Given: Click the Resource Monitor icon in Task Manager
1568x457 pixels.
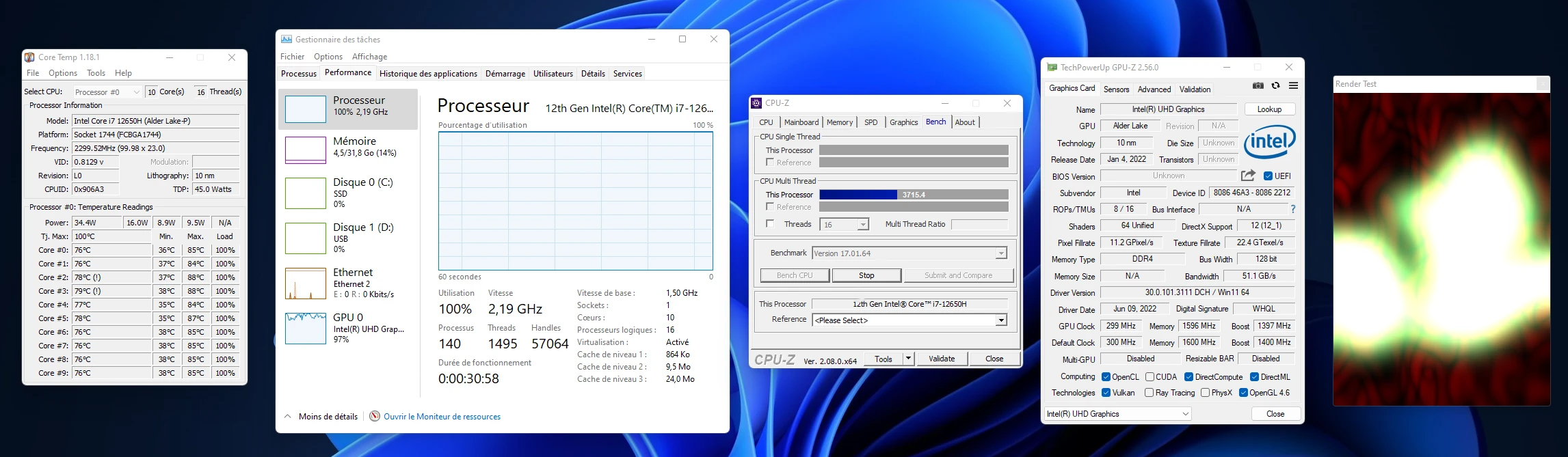Looking at the screenshot, I should tap(374, 416).
